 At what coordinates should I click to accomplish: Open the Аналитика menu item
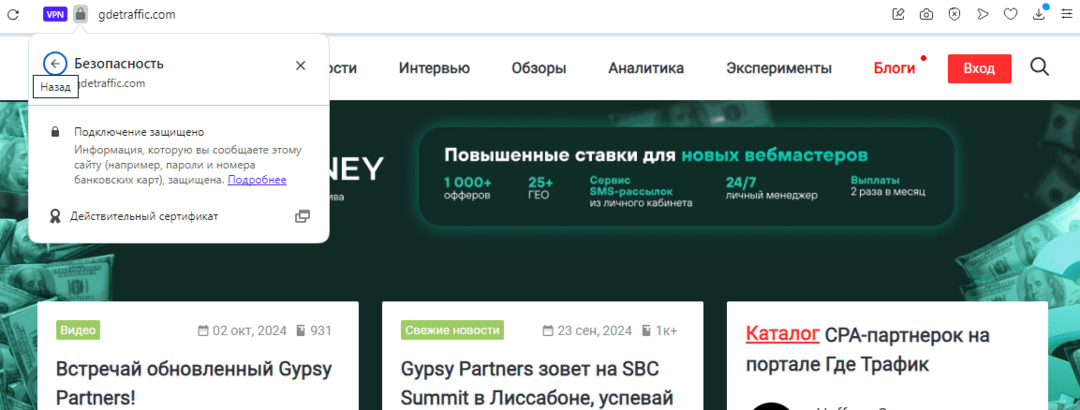point(646,68)
